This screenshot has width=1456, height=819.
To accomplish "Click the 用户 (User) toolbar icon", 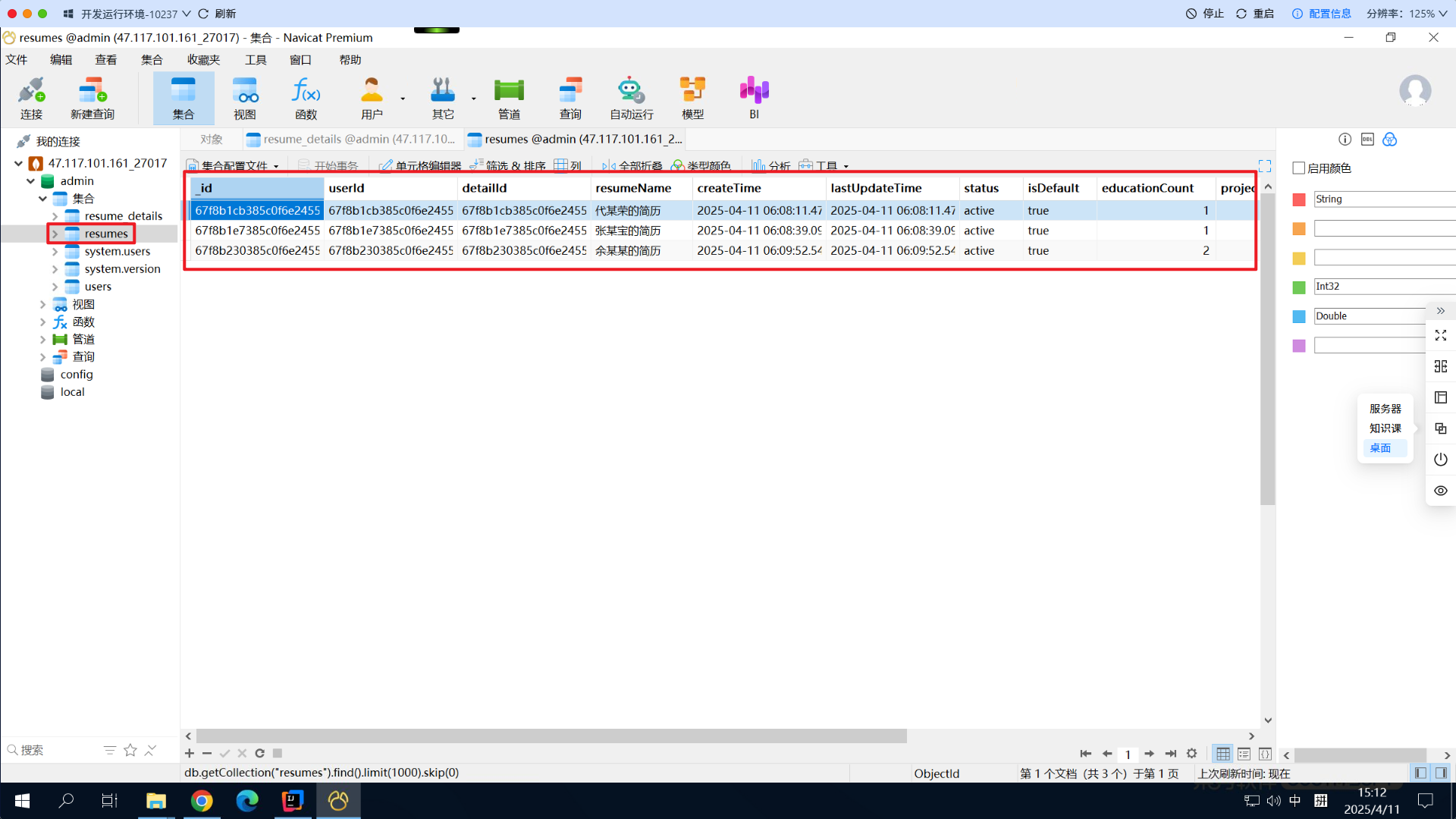I will pos(372,99).
